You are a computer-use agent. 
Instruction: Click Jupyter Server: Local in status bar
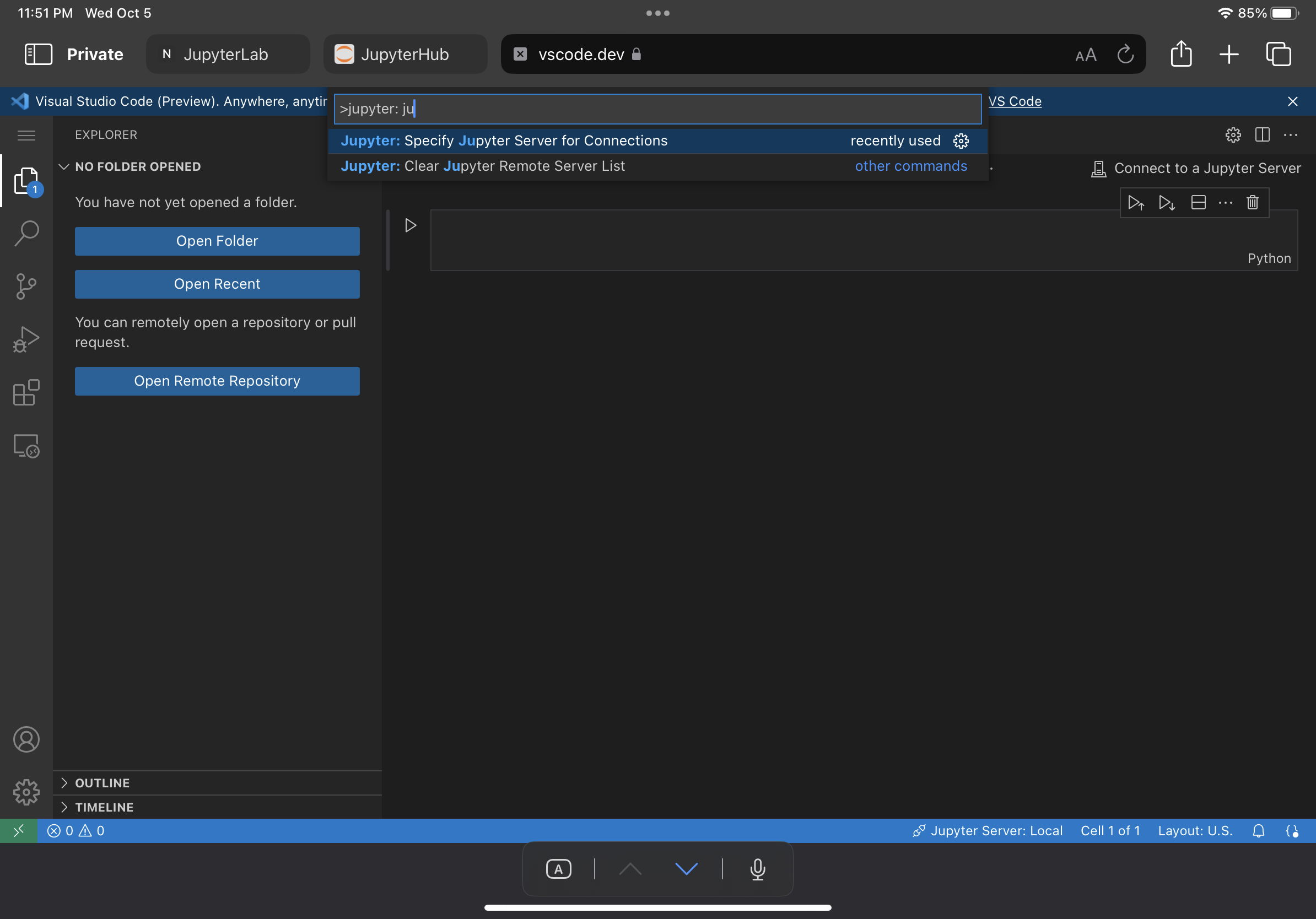987,831
